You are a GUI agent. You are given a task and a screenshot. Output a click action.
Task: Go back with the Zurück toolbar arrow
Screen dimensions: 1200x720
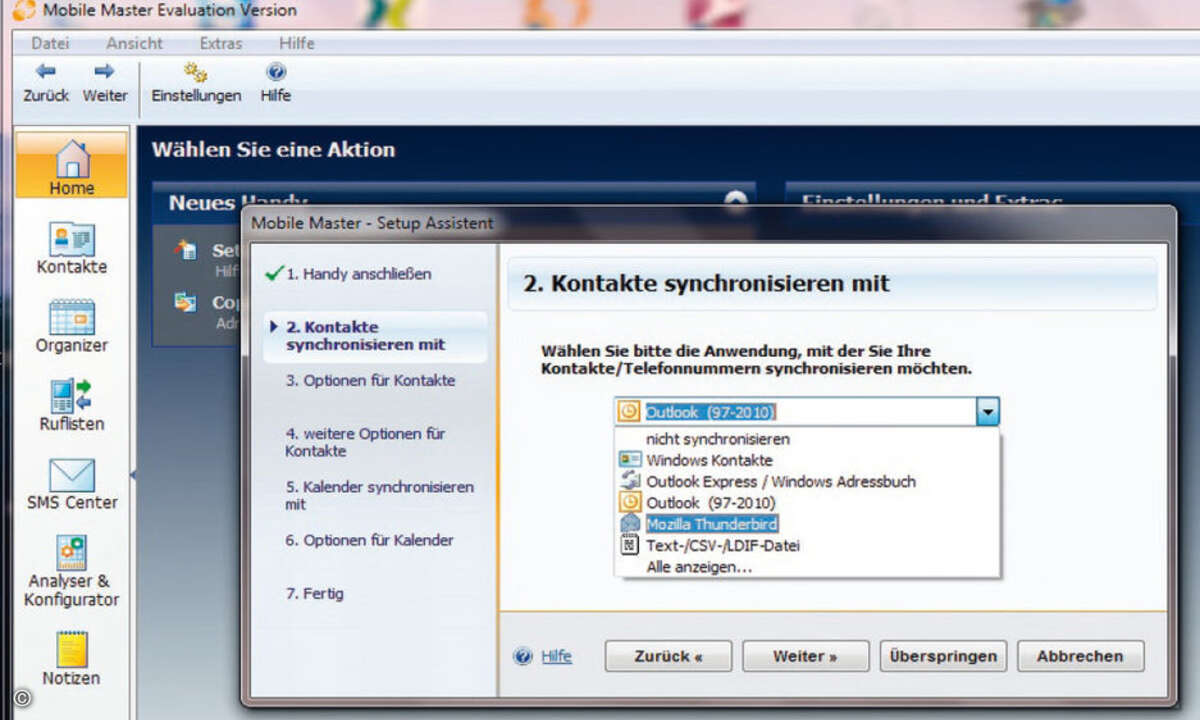click(x=46, y=72)
